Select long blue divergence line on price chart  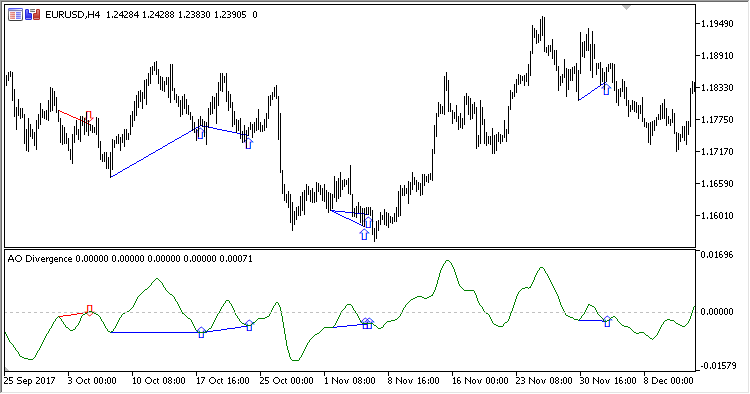point(155,152)
